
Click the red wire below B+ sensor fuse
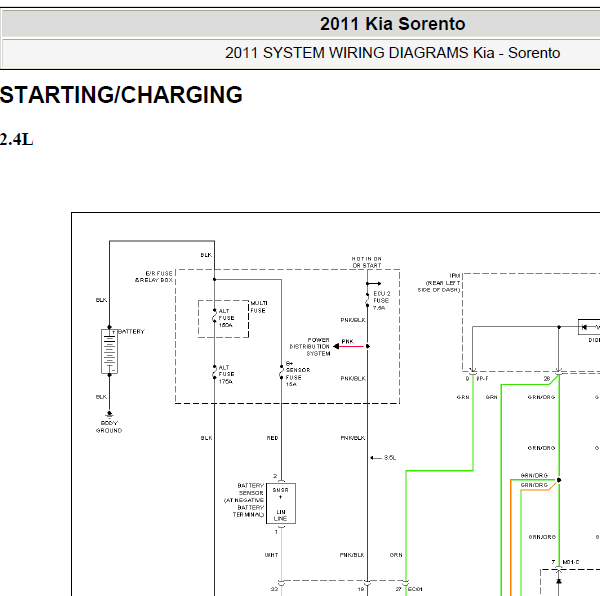tap(282, 441)
